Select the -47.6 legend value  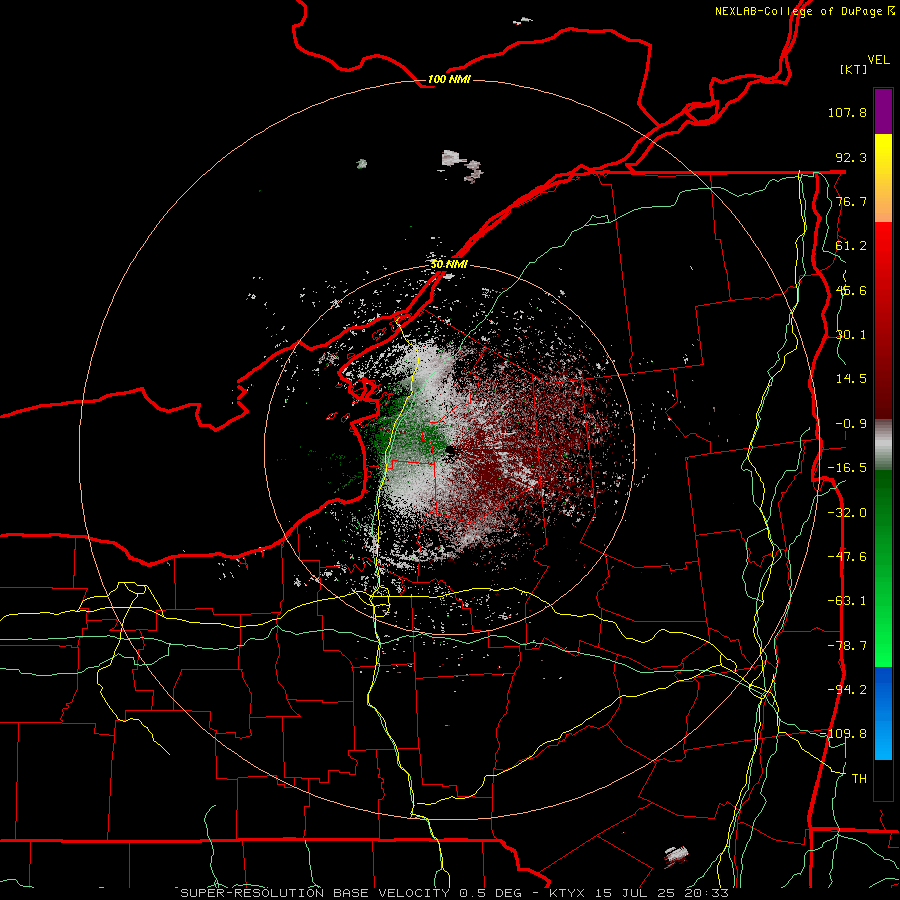(847, 556)
